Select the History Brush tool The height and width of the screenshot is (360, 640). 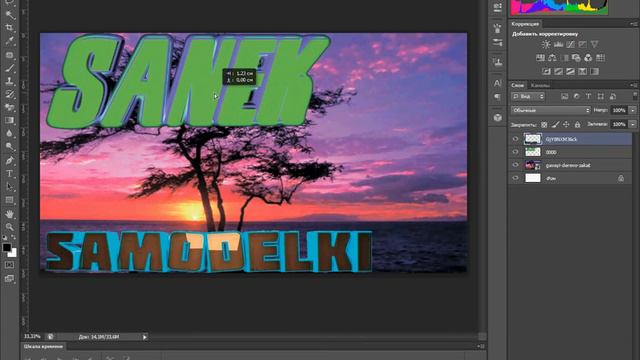coord(10,94)
